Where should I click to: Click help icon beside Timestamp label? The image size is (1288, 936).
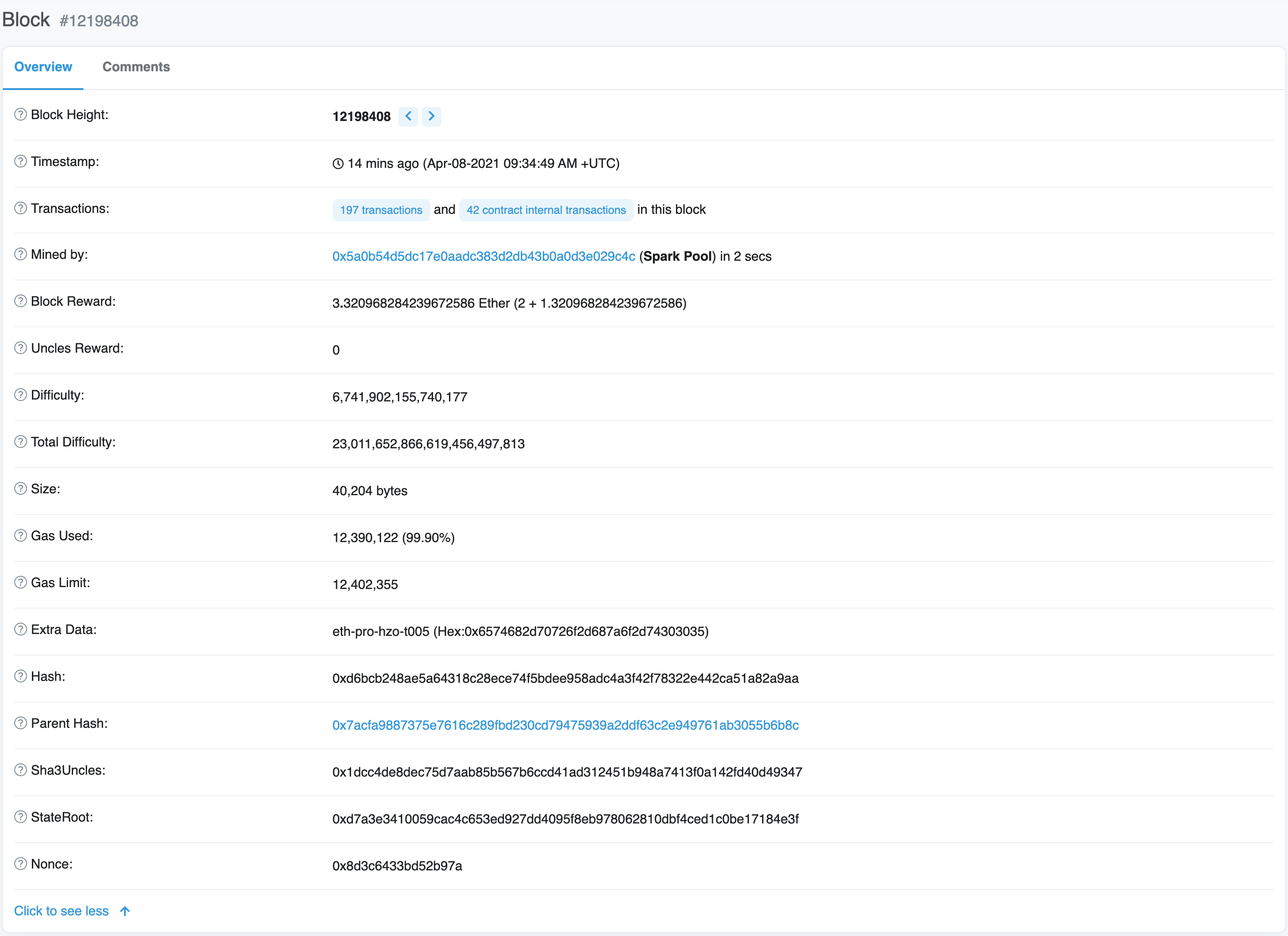(21, 161)
